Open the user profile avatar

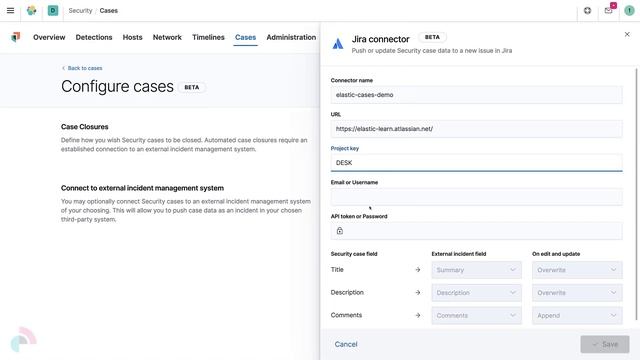point(629,11)
